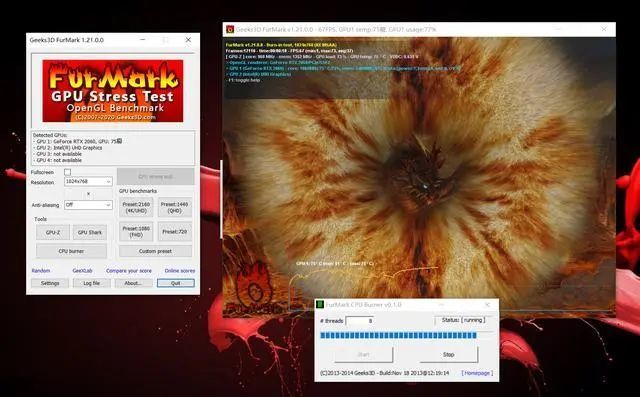Run Preset:1440 (QHD) benchmark

[x=175, y=207]
